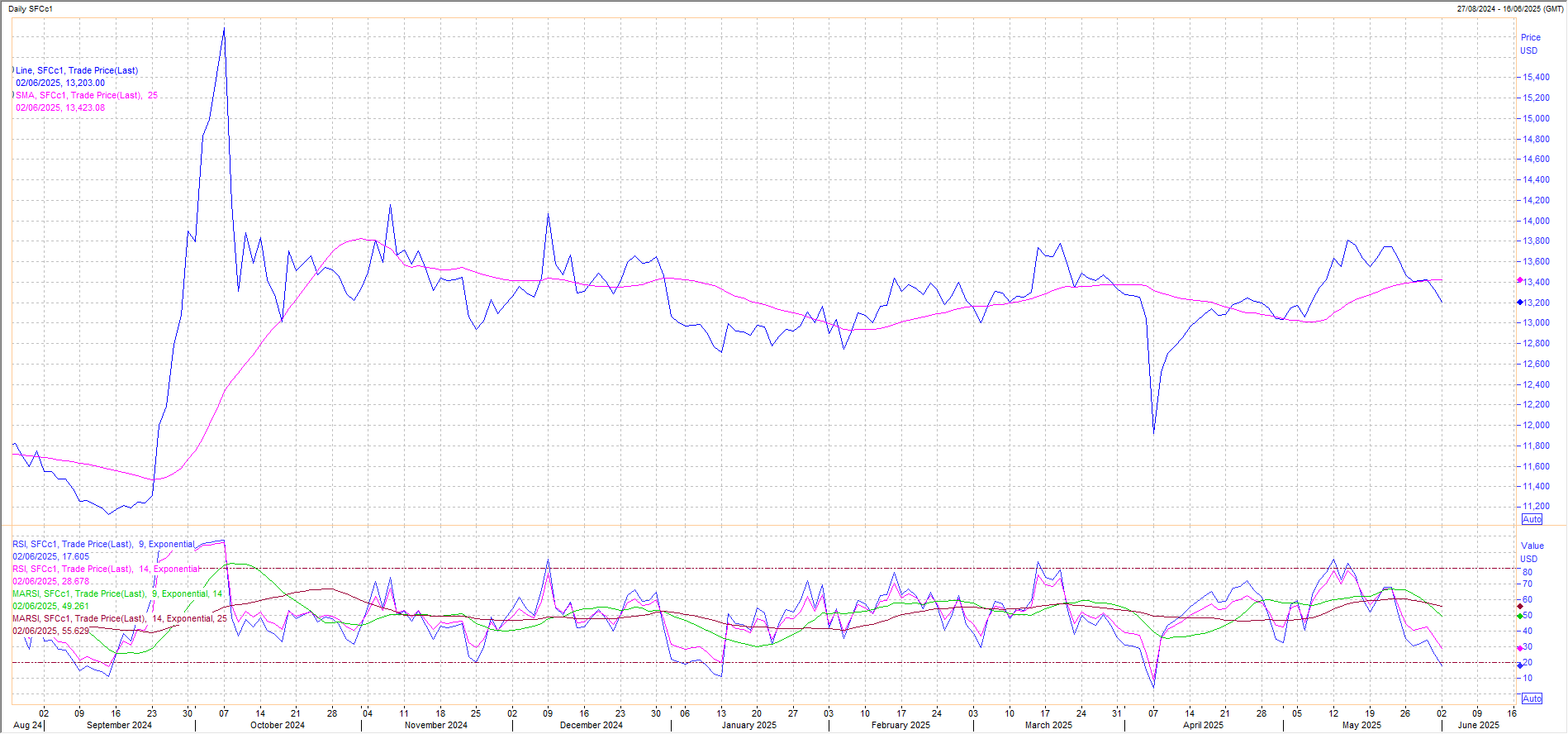Click the '02/06/2025, 13,203.00' value label

pos(60,83)
